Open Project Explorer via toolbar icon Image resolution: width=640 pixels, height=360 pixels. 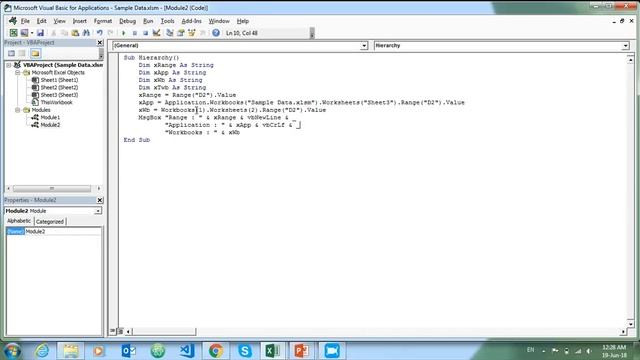pos(170,33)
